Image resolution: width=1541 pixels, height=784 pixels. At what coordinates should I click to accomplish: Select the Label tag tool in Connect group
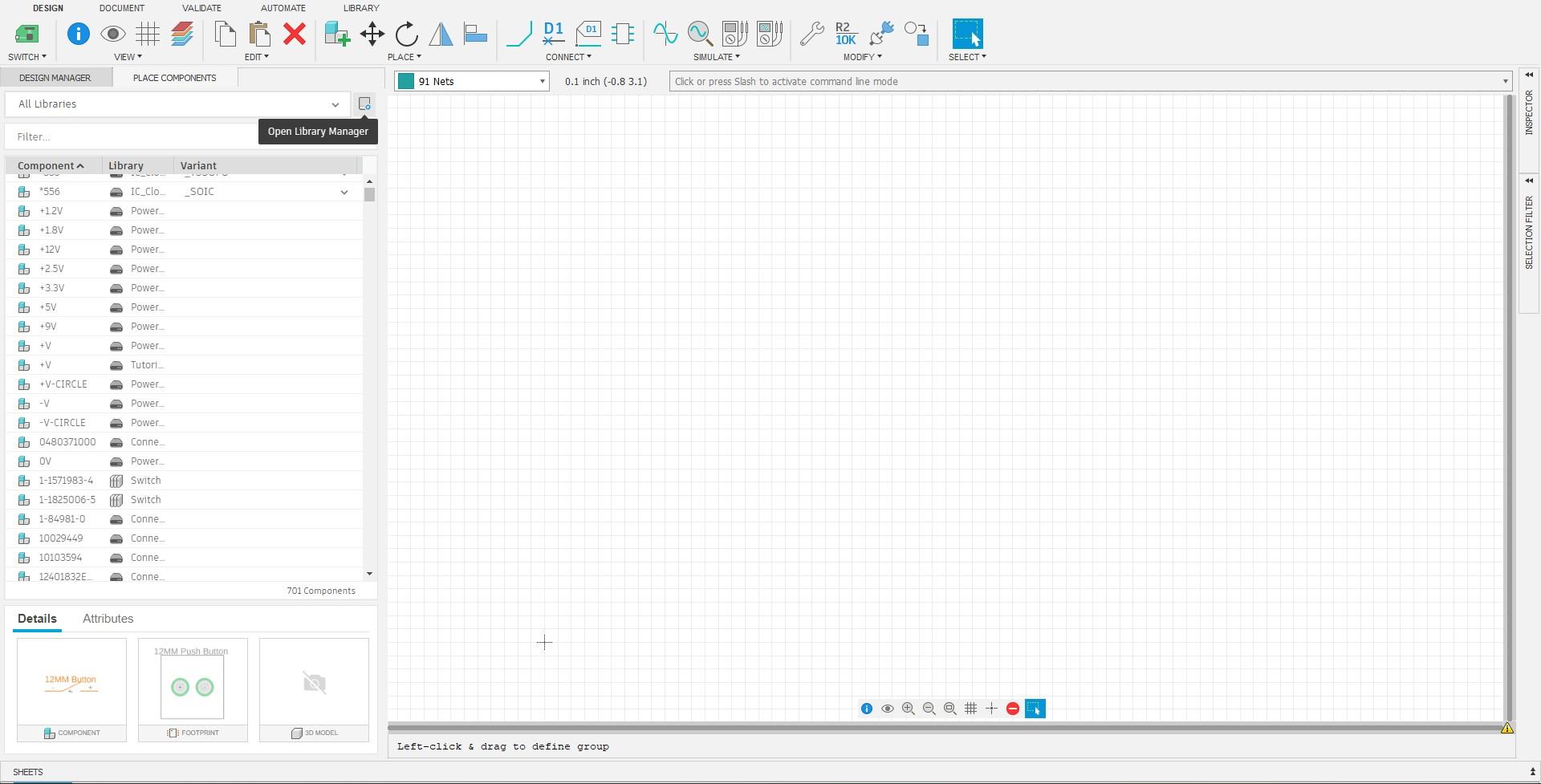pyautogui.click(x=589, y=34)
